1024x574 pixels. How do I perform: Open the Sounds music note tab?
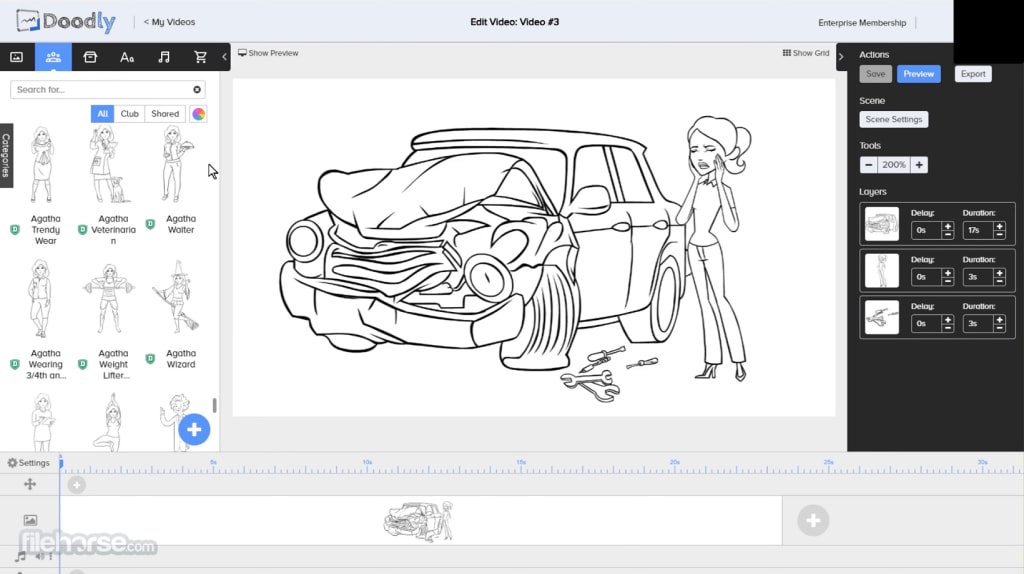pos(164,57)
